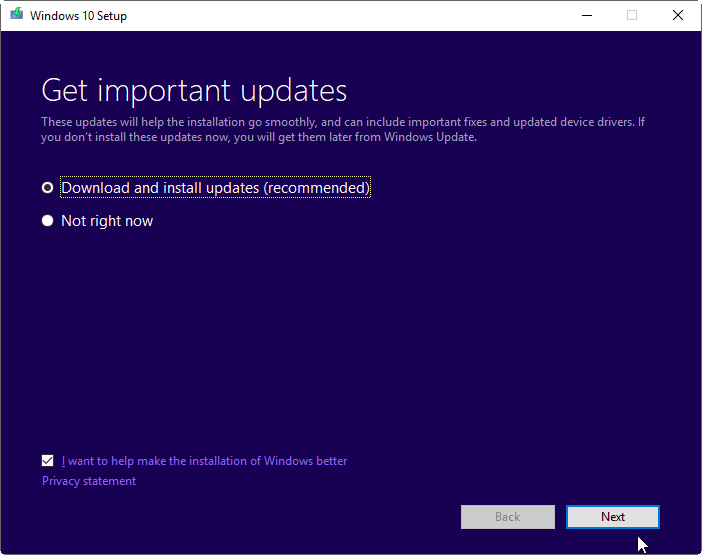Close the Windows 10 Setup window

click(x=678, y=16)
